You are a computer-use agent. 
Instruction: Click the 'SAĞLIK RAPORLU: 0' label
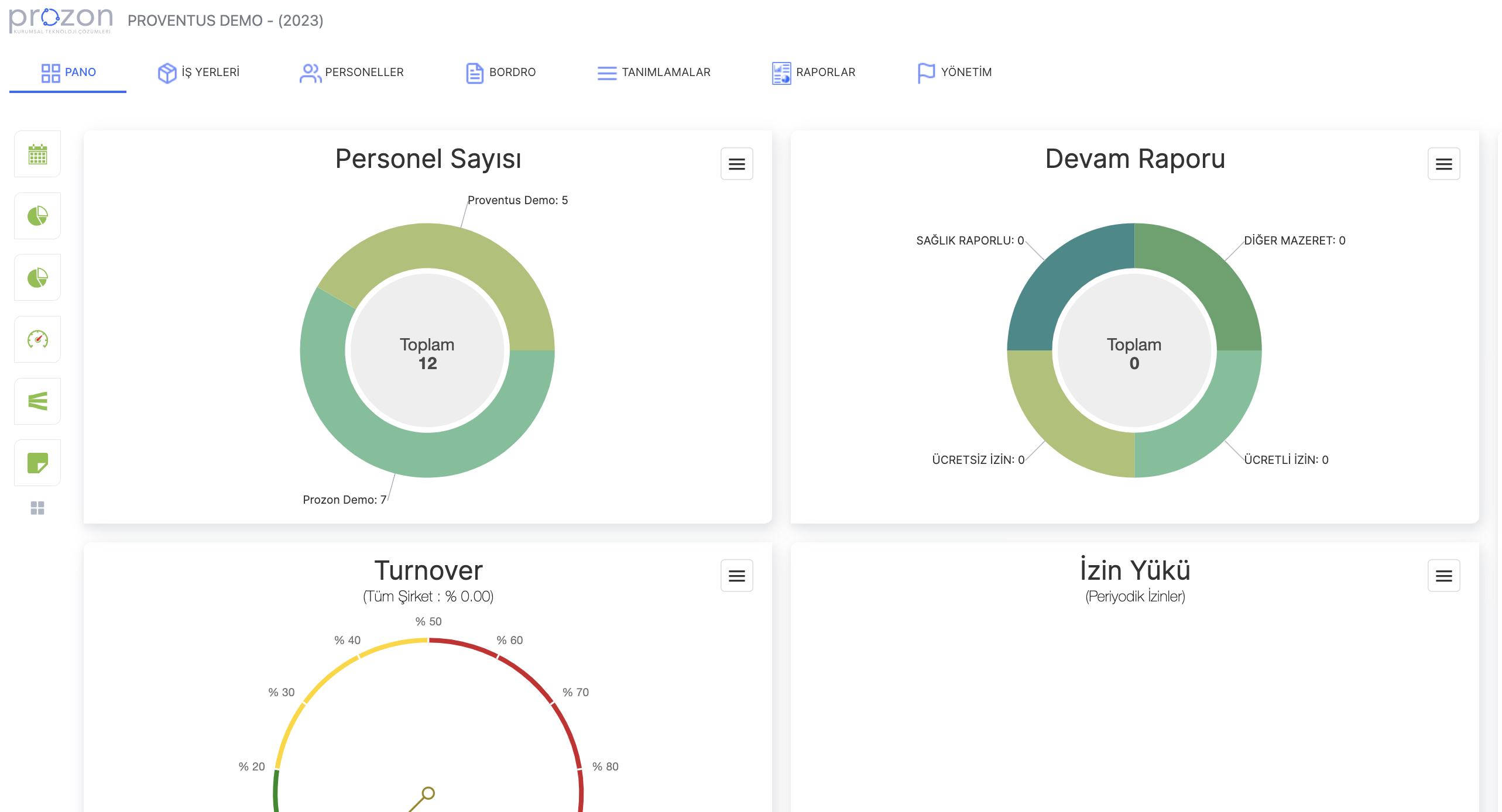[970, 240]
